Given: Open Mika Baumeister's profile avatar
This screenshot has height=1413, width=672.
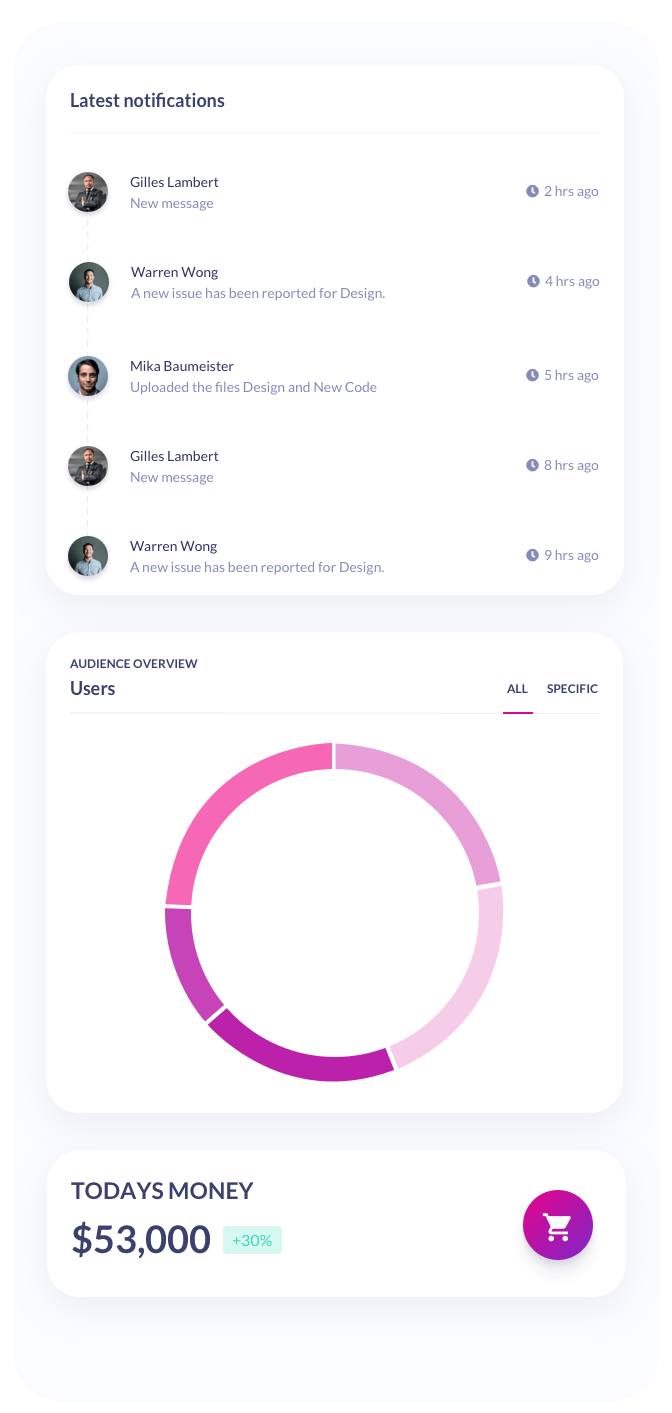Looking at the screenshot, I should point(88,376).
